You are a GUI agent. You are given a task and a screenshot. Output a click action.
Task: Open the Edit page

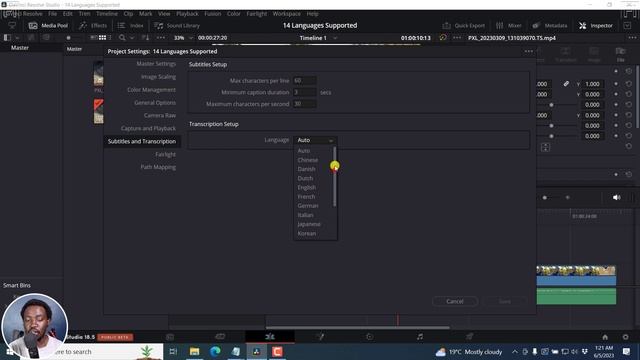[270, 337]
